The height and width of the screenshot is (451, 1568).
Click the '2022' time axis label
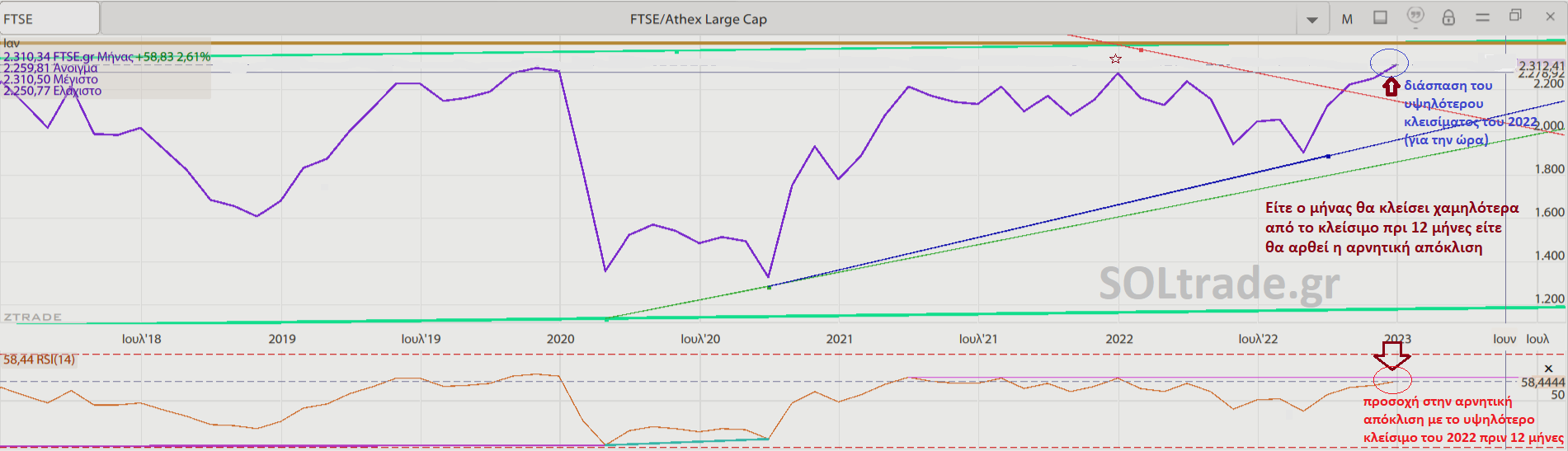pyautogui.click(x=1119, y=339)
